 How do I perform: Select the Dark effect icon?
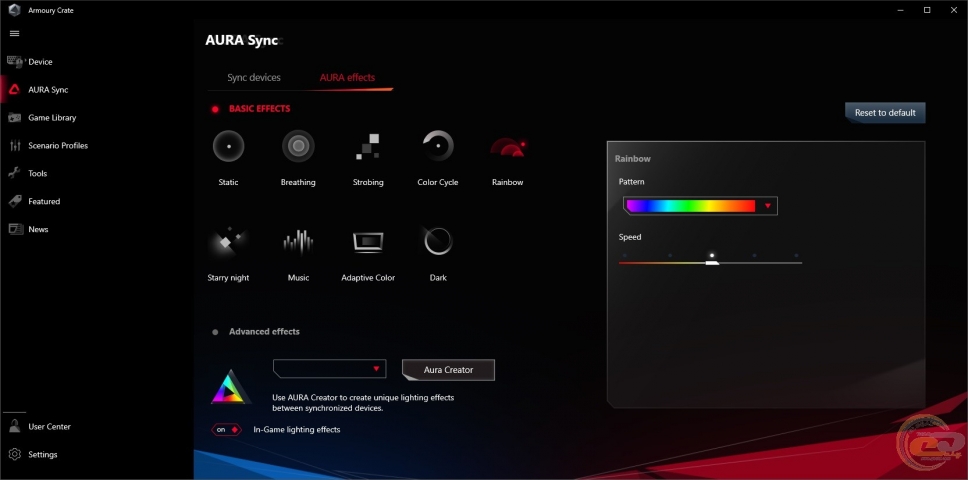438,241
